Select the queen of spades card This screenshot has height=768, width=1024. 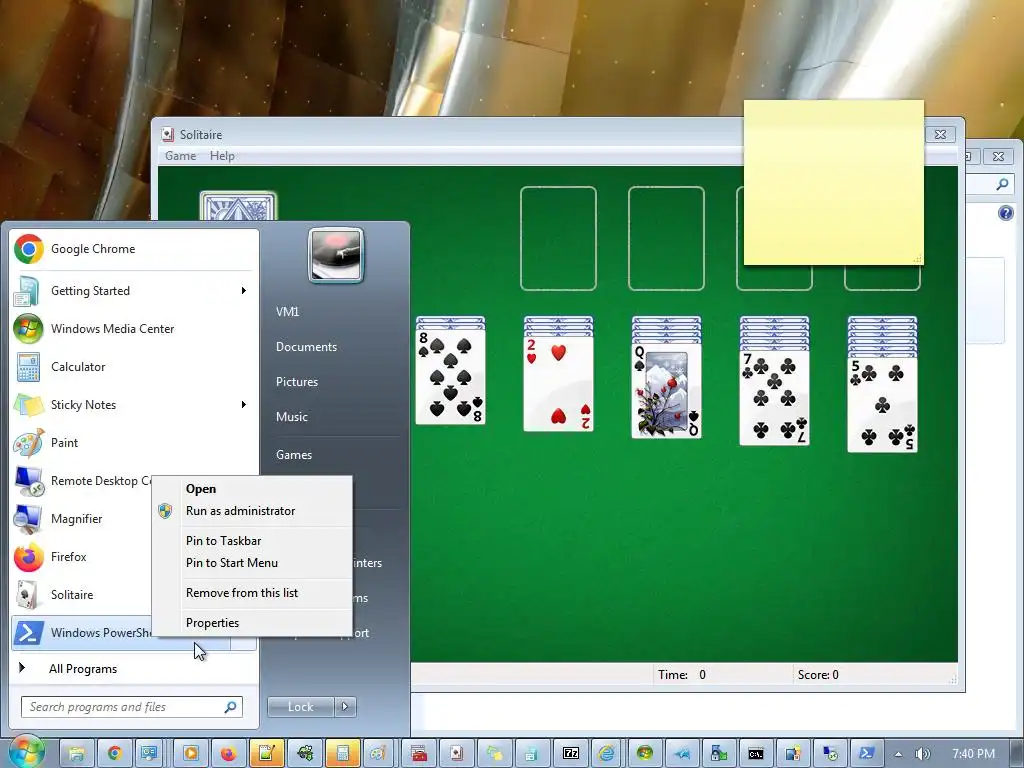pos(666,391)
